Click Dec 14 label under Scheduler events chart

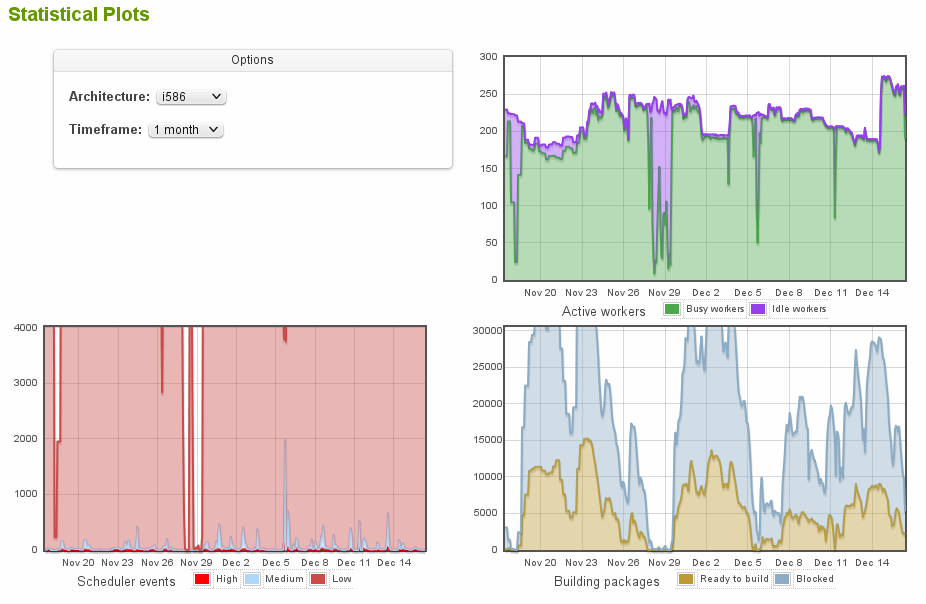pos(394,563)
